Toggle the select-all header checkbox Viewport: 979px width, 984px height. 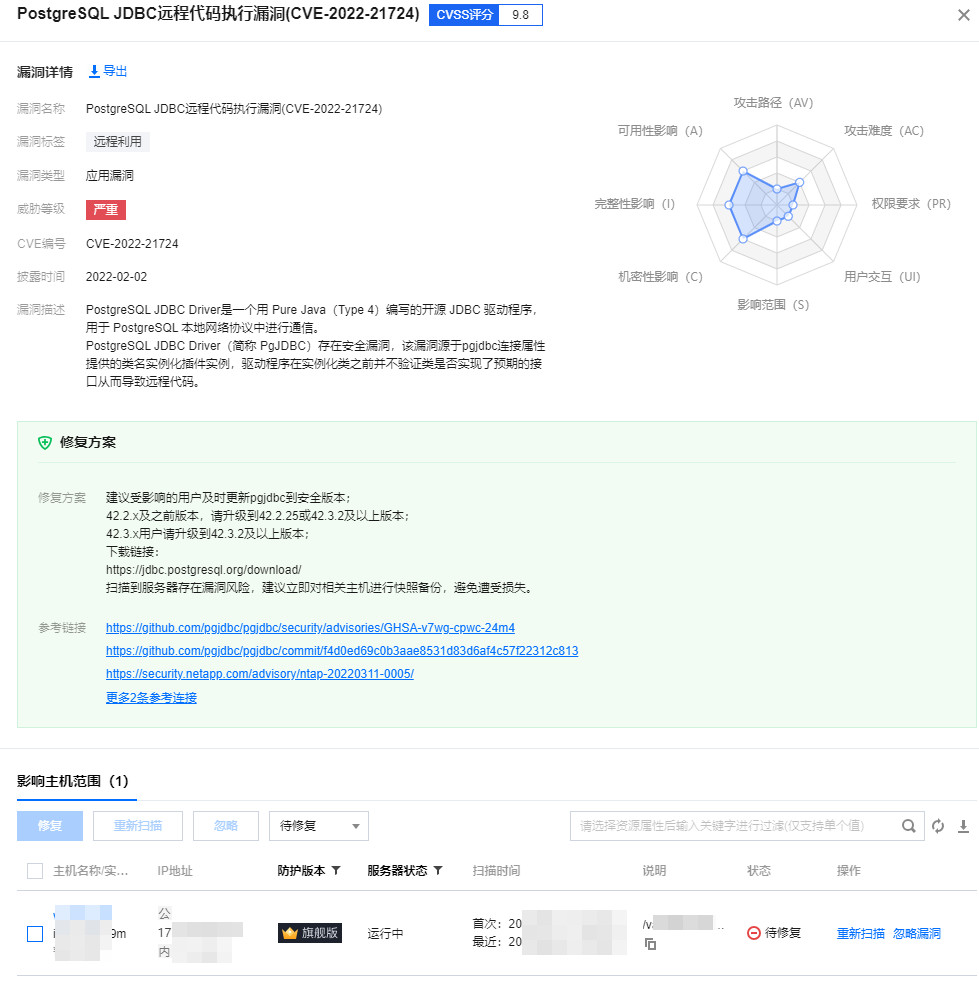[35, 871]
